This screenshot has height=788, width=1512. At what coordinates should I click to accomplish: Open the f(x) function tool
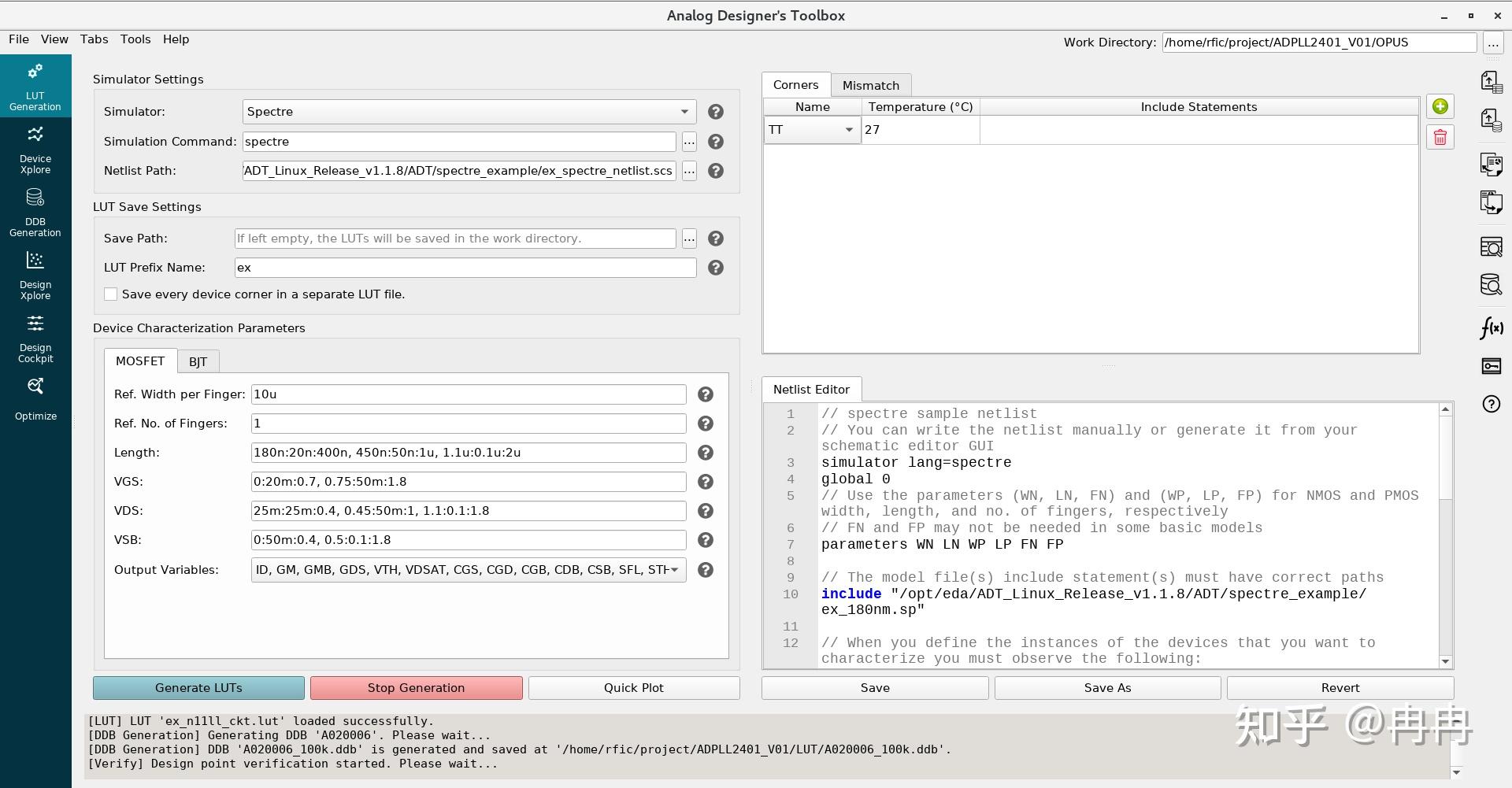(1491, 327)
